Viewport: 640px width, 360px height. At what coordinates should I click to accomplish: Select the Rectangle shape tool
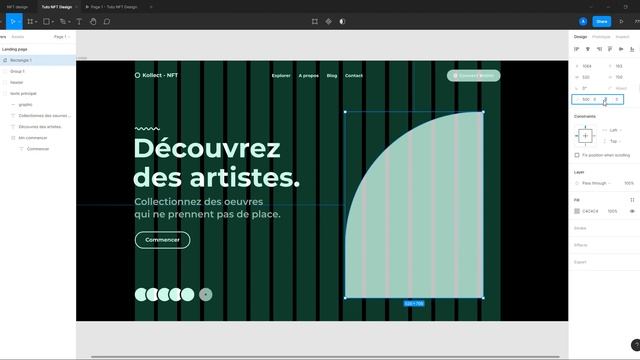click(x=47, y=21)
